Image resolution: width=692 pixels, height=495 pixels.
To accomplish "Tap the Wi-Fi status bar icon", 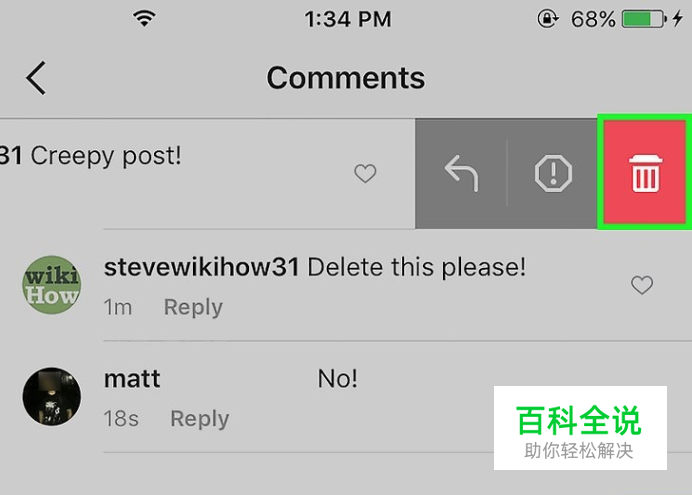I will pos(144,19).
